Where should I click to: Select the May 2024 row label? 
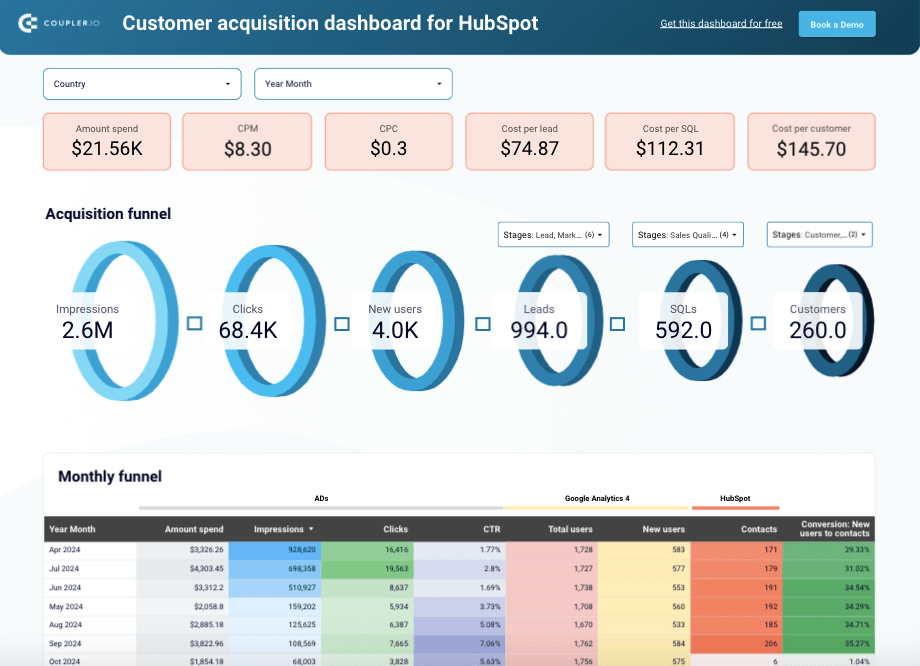tap(66, 606)
